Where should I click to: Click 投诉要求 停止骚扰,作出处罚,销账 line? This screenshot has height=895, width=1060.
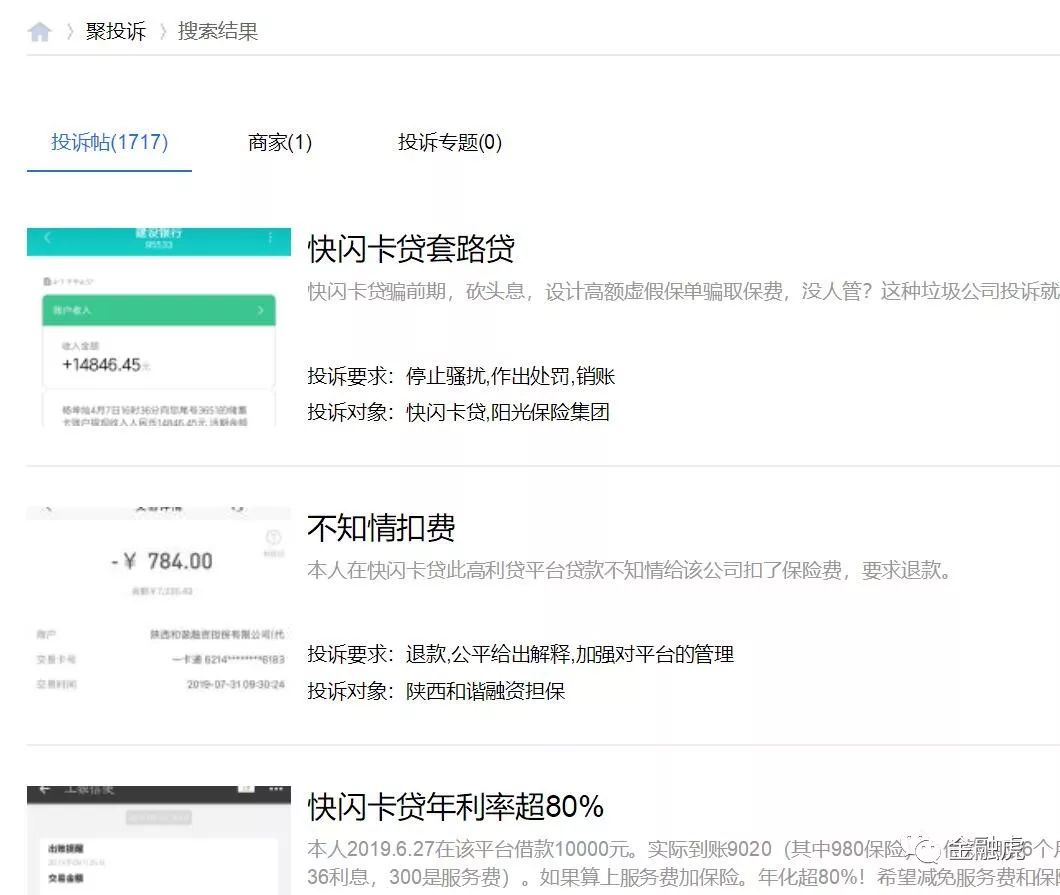461,376
